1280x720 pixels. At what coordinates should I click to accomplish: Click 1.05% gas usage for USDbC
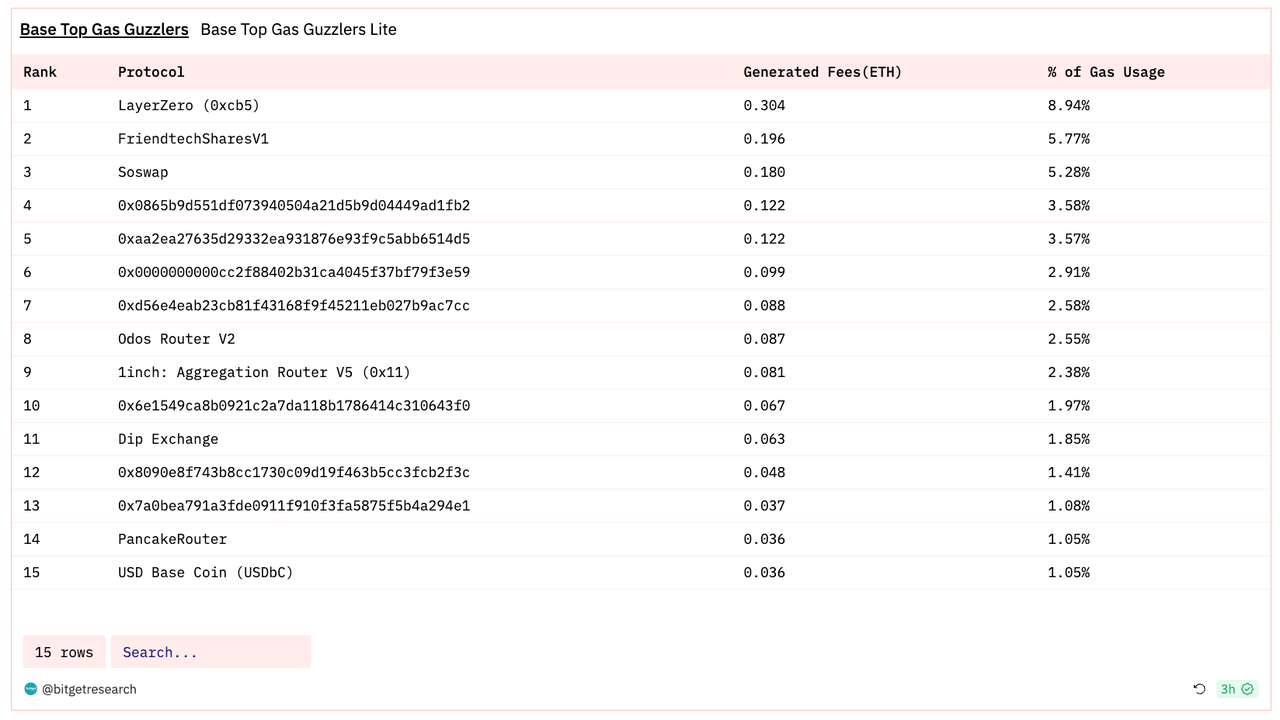pos(1069,572)
